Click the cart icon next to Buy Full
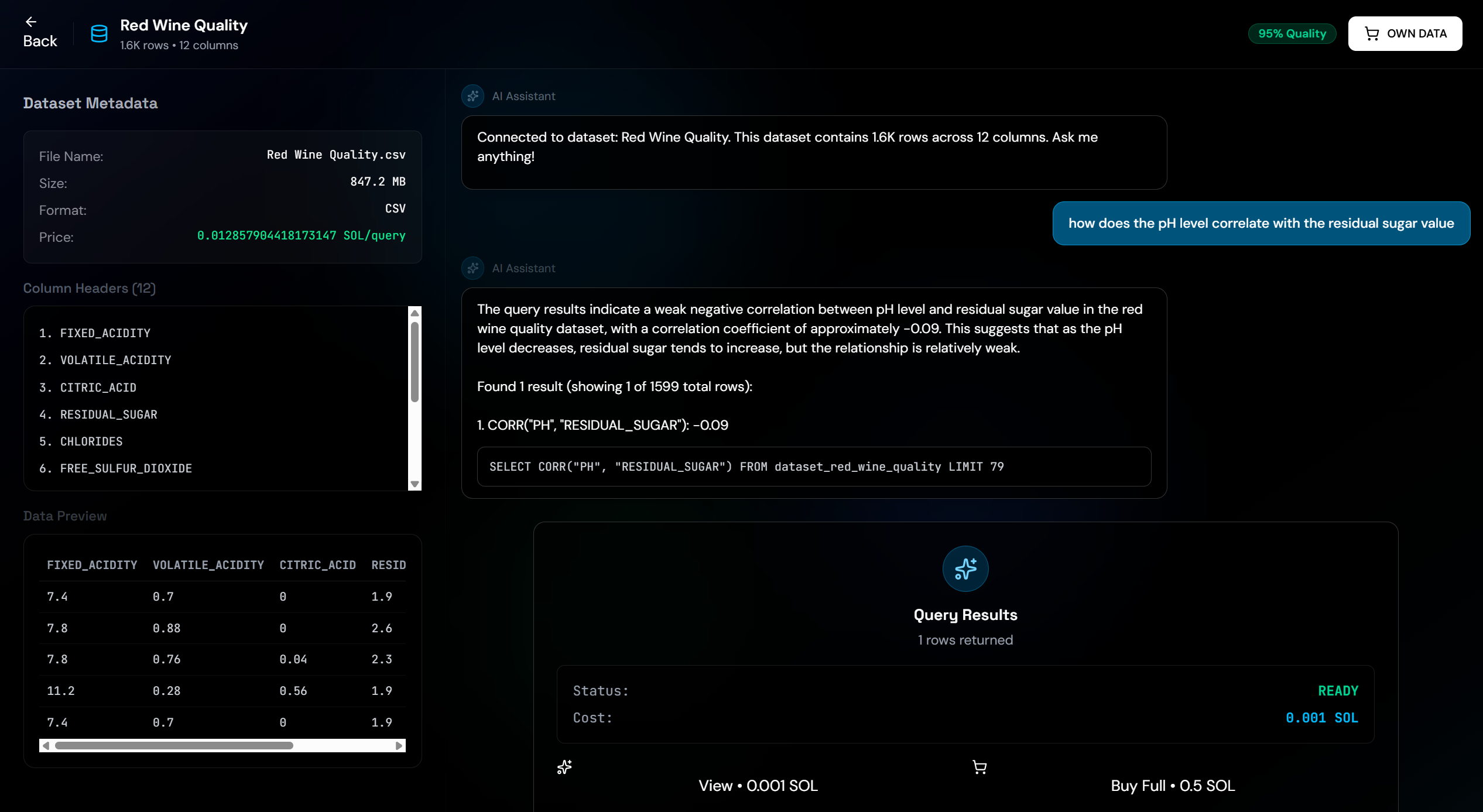The height and width of the screenshot is (812, 1483). point(979,767)
